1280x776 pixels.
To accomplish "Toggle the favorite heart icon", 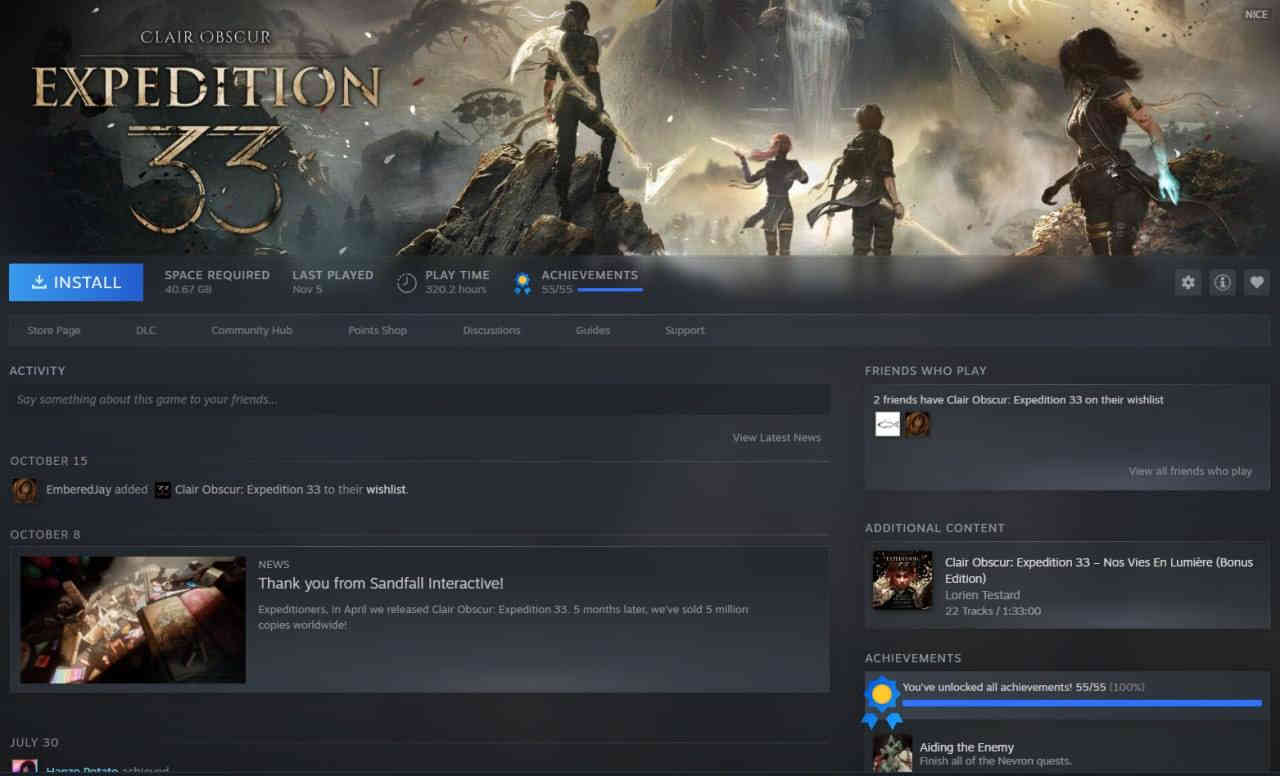I will point(1257,283).
